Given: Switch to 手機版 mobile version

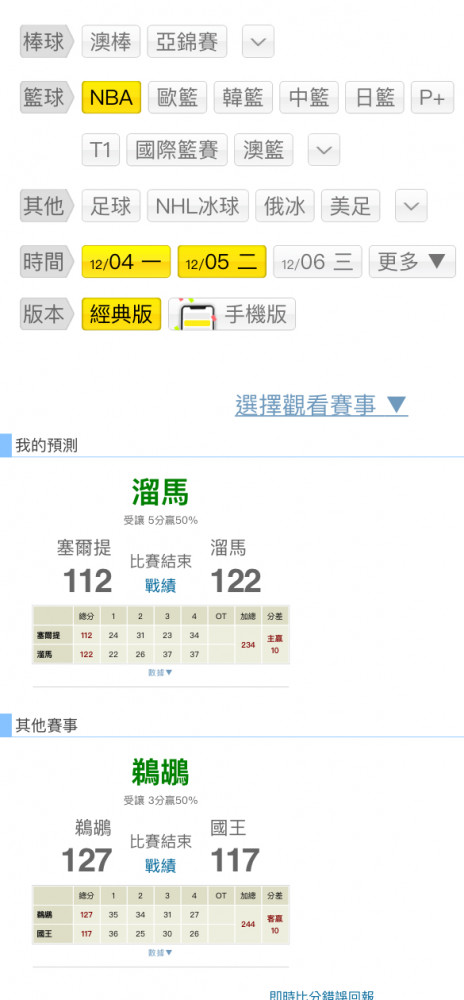Looking at the screenshot, I should pos(232,314).
